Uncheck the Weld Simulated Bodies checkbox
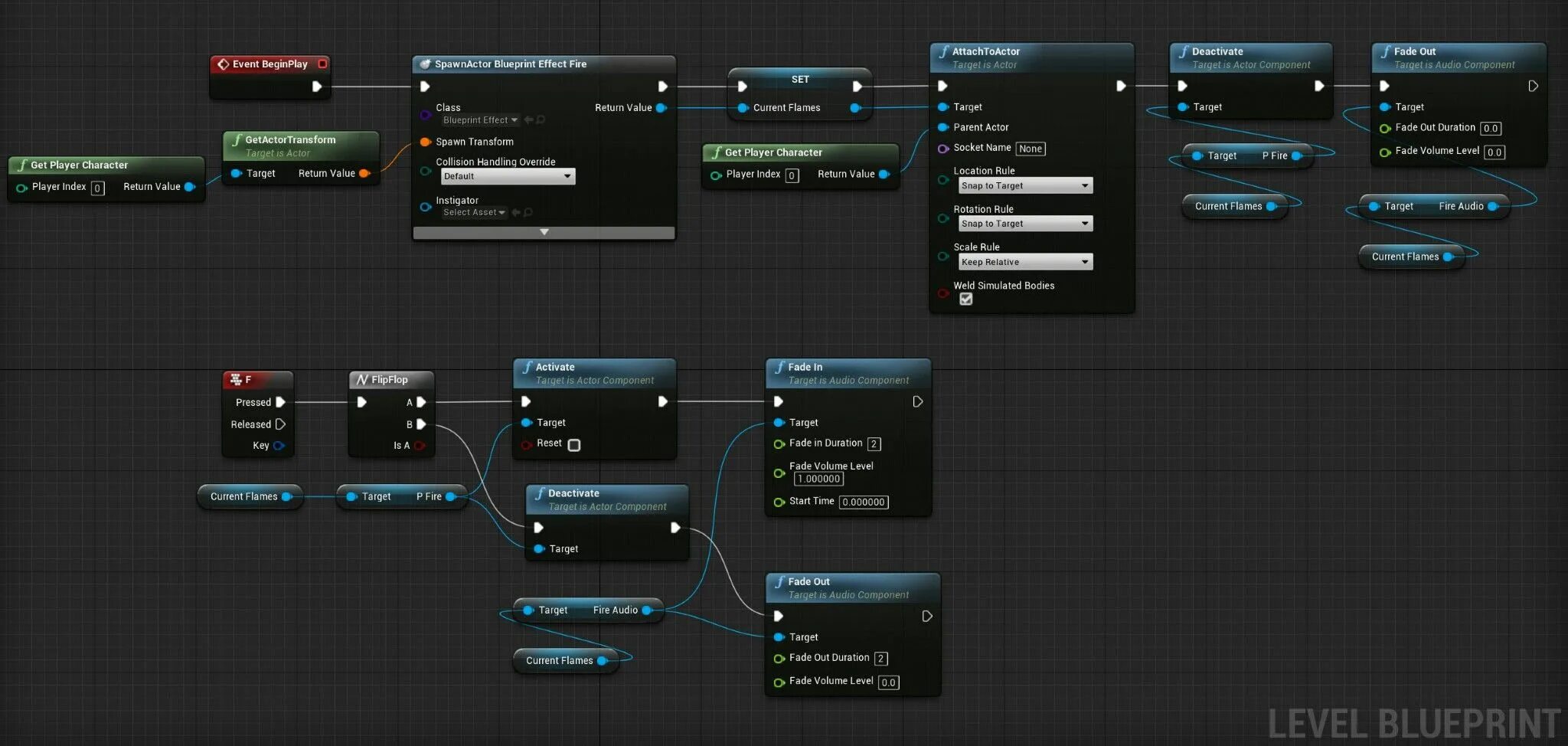This screenshot has width=1568, height=746. click(965, 299)
